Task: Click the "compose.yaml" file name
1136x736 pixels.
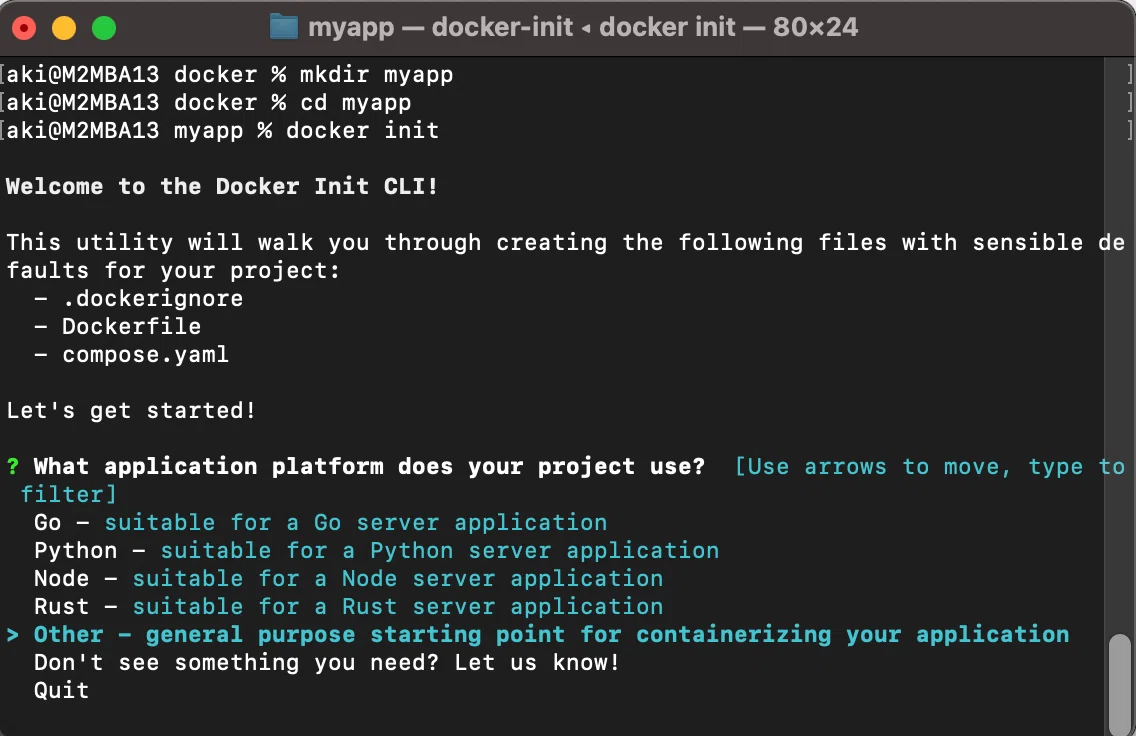Action: [x=145, y=355]
